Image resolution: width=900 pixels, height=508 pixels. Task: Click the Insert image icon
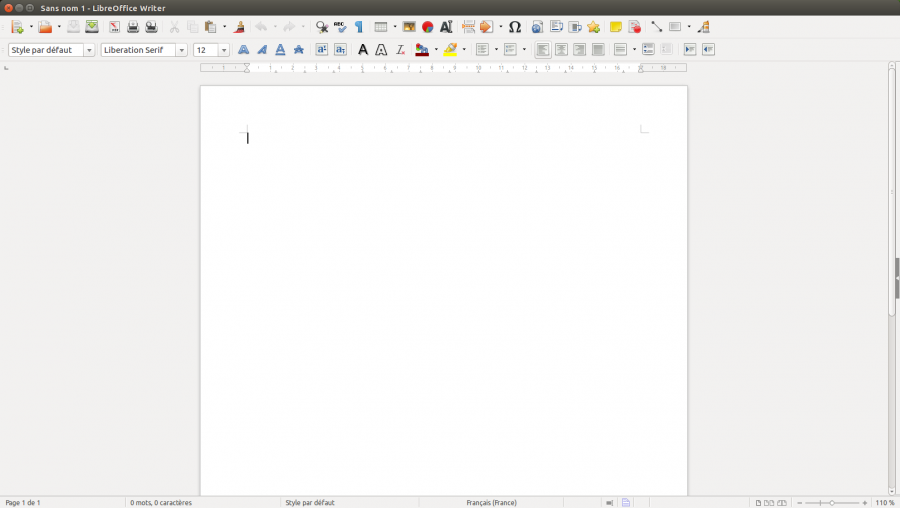click(x=409, y=27)
